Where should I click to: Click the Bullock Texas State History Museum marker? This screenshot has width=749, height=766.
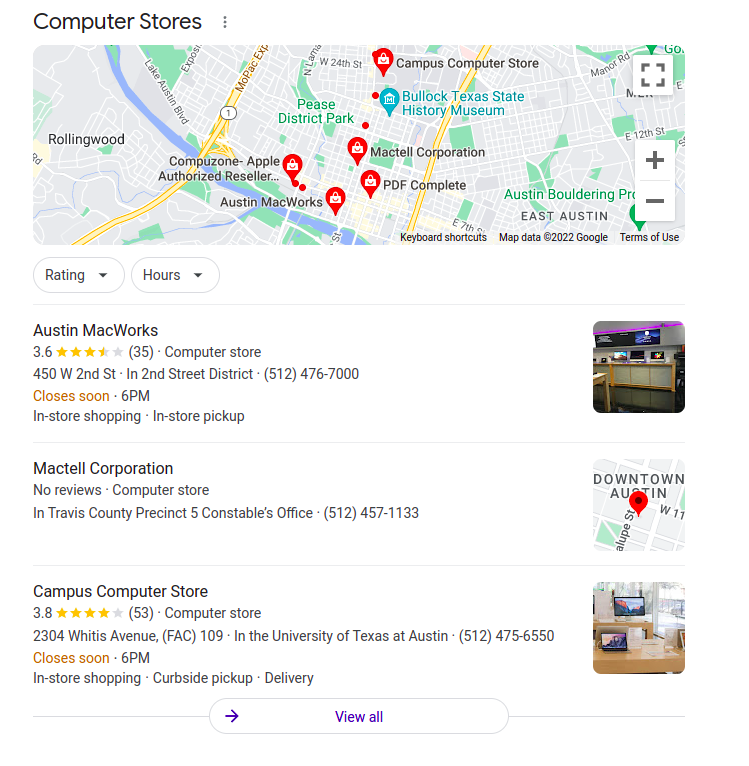tap(389, 102)
